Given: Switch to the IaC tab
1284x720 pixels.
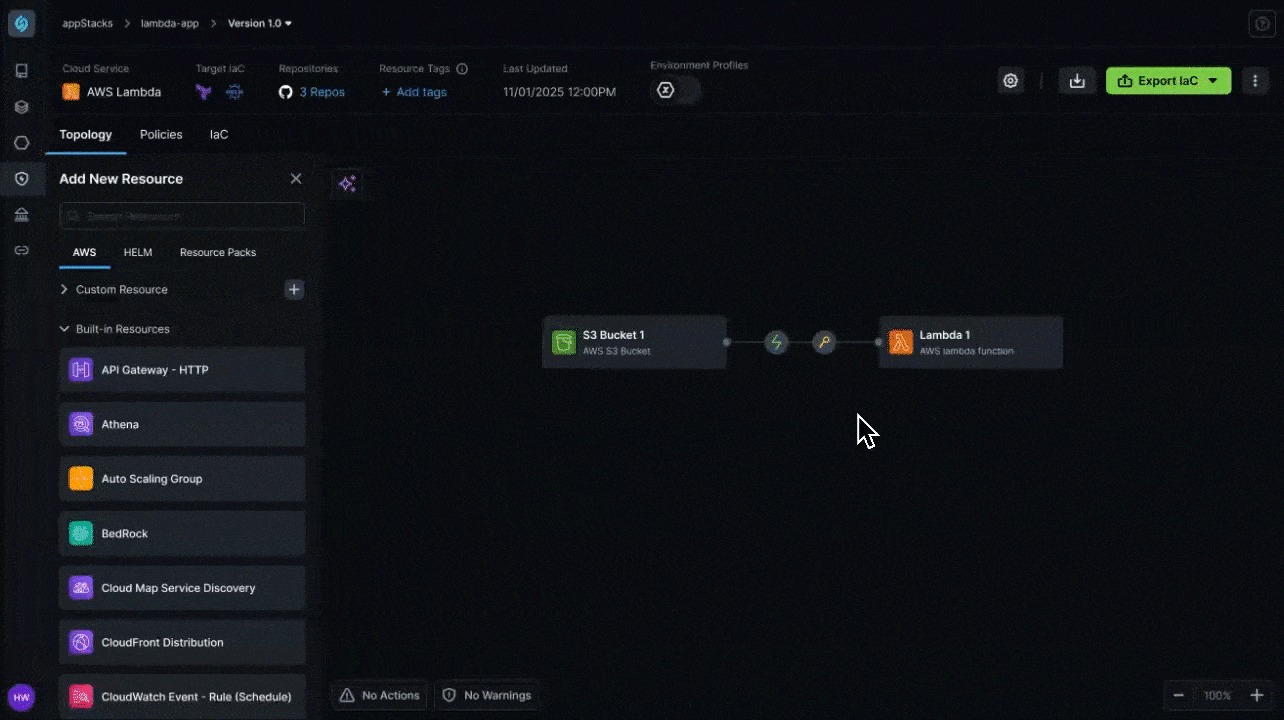Looking at the screenshot, I should click(x=219, y=134).
